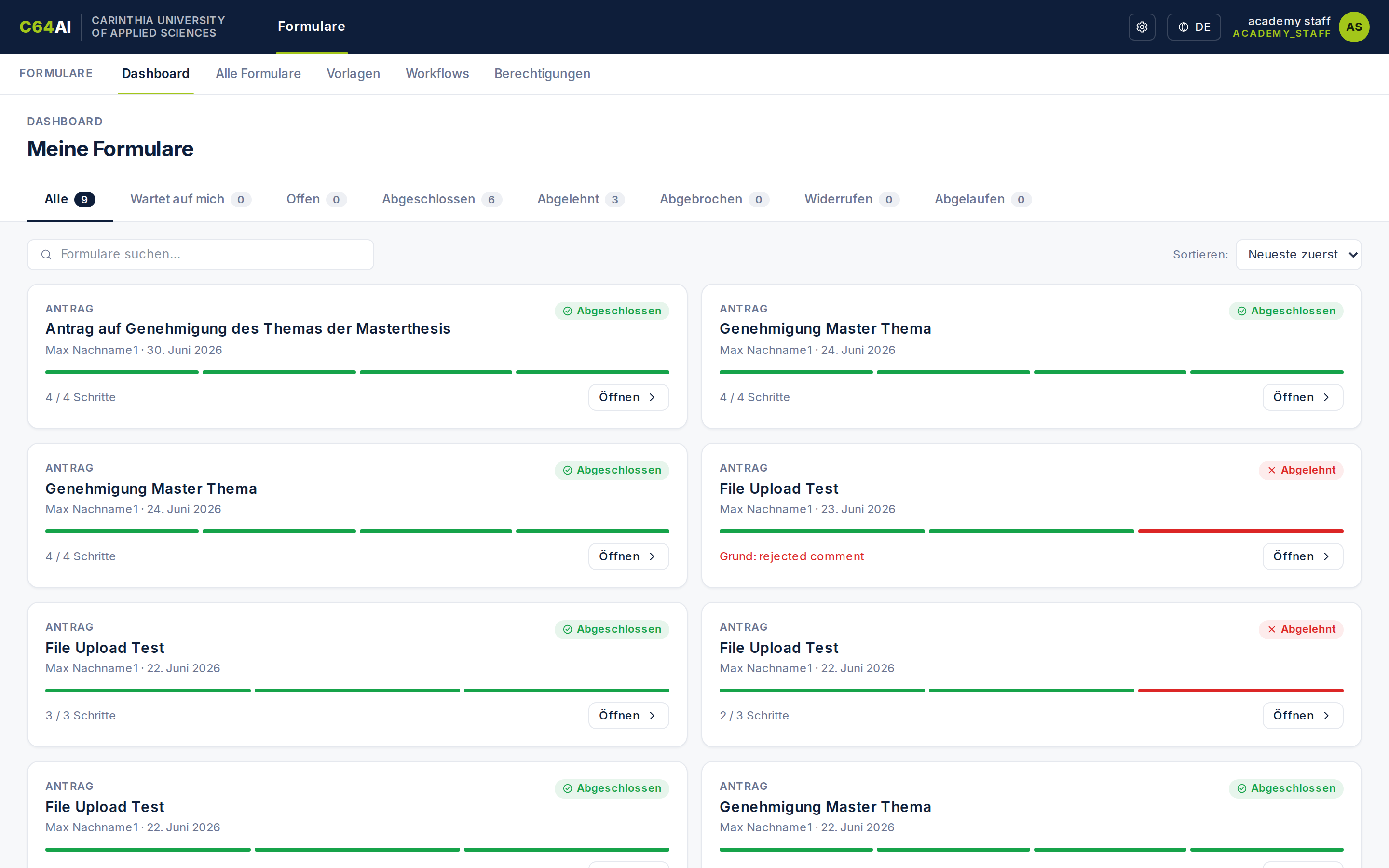Open the completed 3/3 Schritte File Upload Test
The width and height of the screenshot is (1389, 868).
628,715
